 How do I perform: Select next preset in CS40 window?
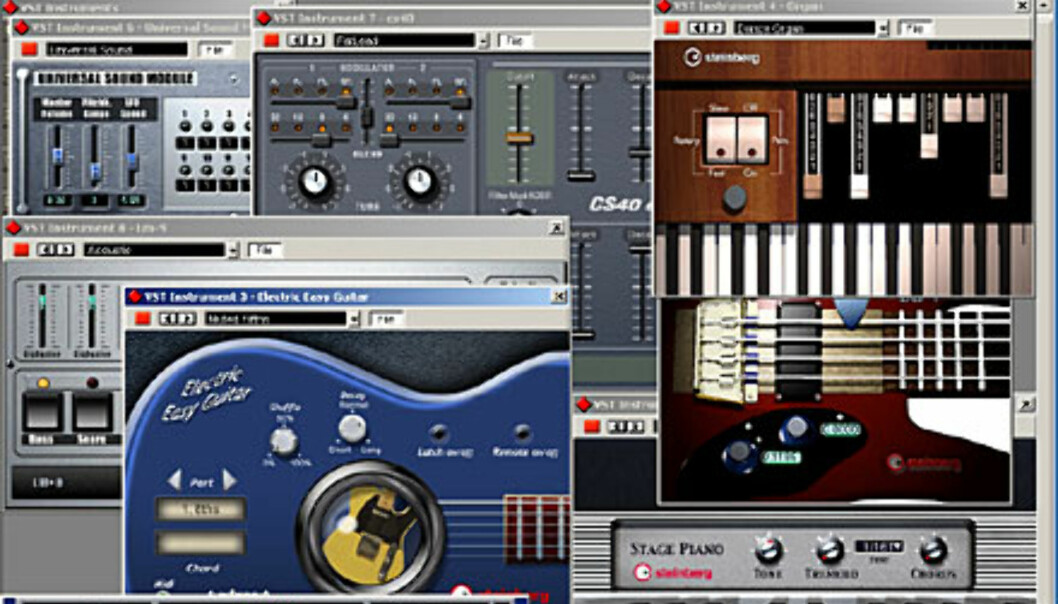pyautogui.click(x=314, y=40)
